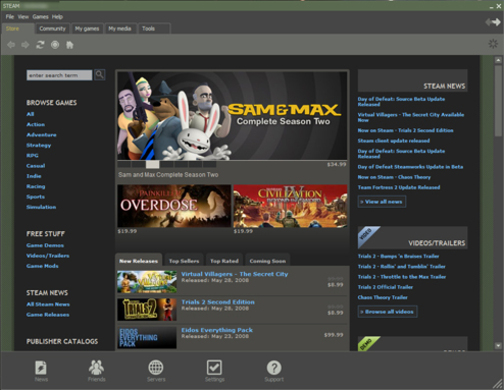
Task: Click the double arrow icon at top right
Action: (493, 22)
